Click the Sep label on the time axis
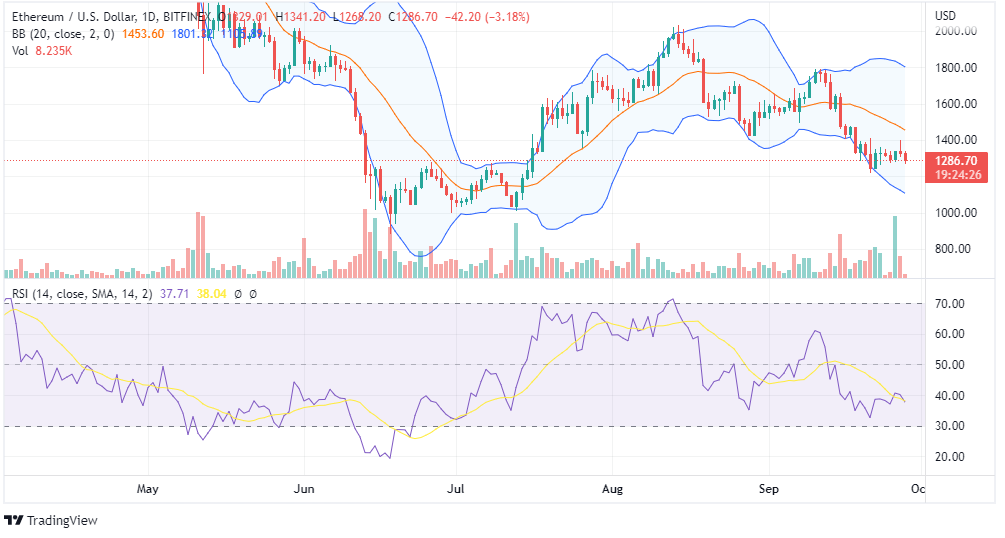Screen dimensions: 1005x538 769,490
